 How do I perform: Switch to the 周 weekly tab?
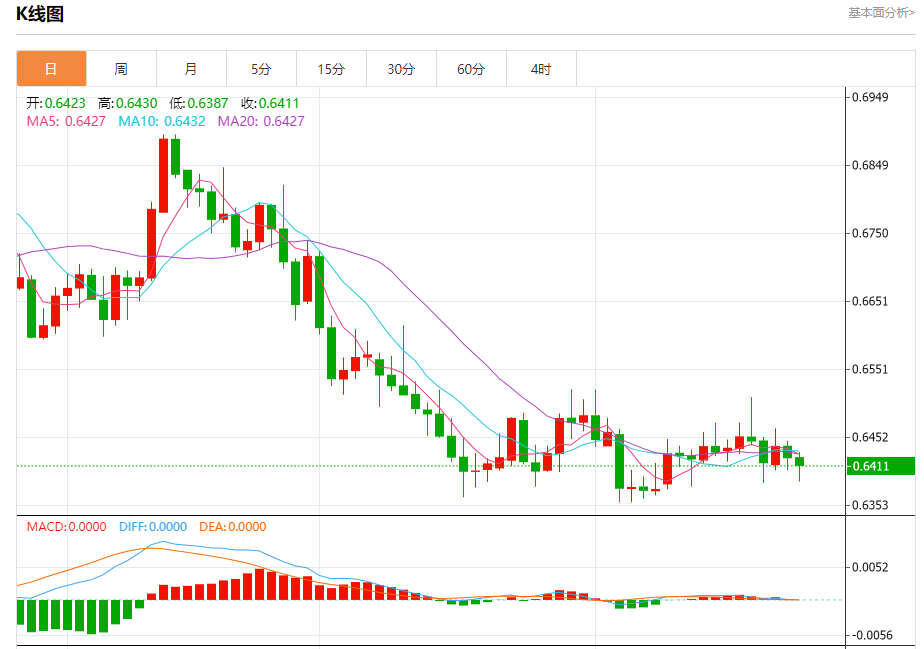point(121,69)
